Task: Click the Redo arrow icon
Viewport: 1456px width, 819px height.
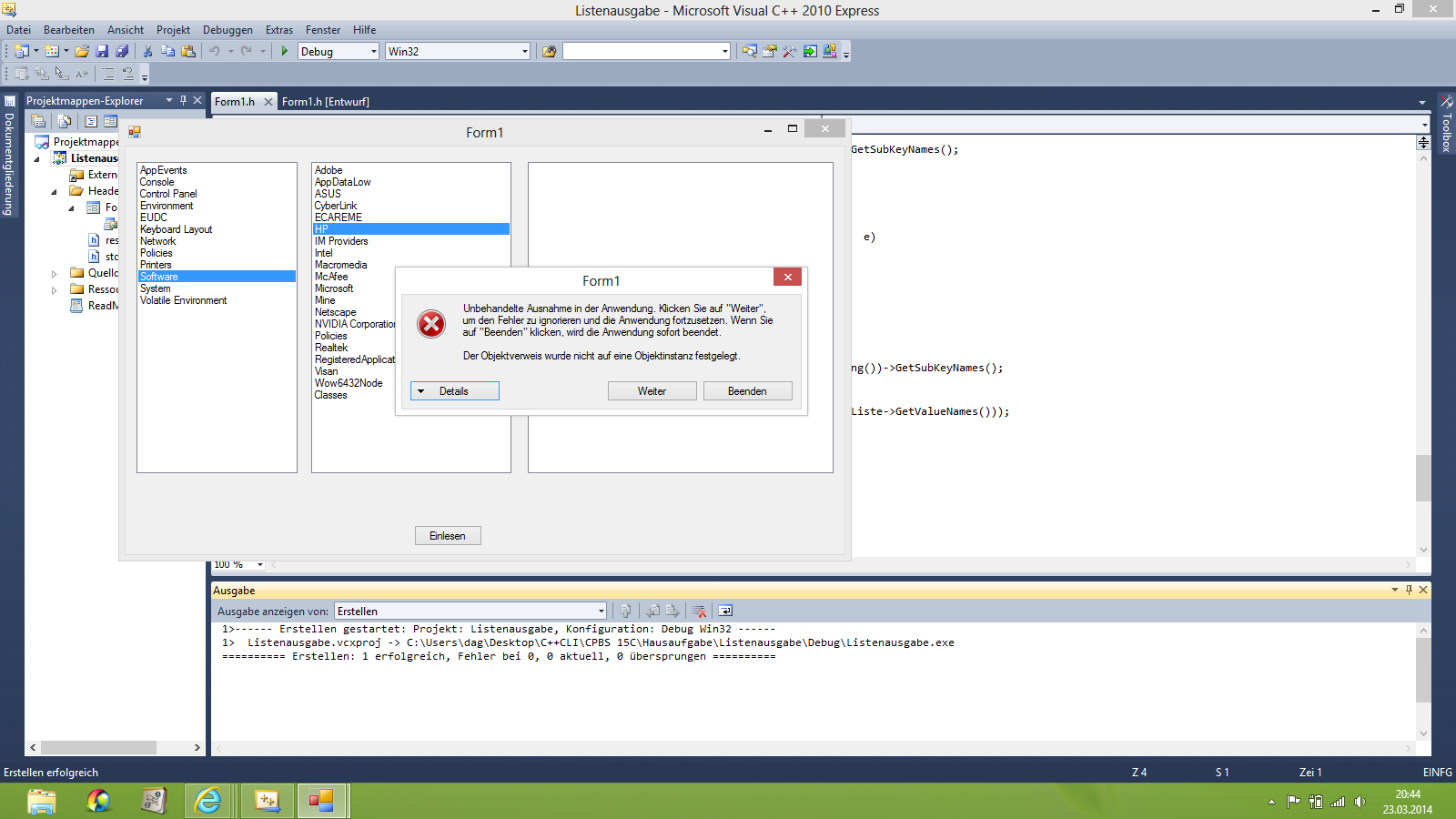Action: 246,51
